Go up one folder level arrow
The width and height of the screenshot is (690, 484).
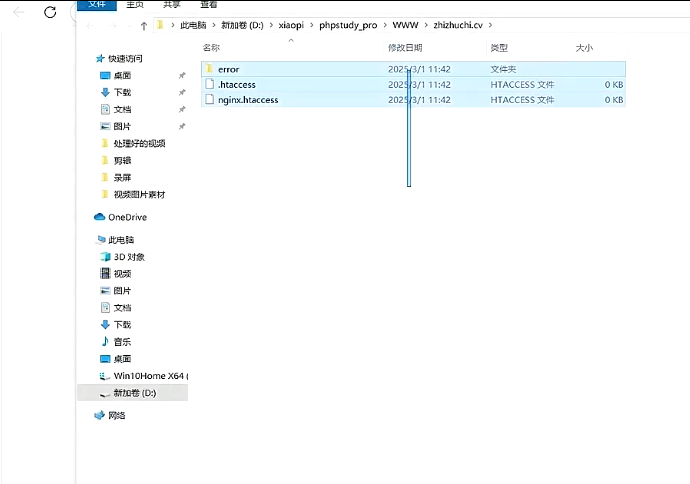[x=143, y=26]
